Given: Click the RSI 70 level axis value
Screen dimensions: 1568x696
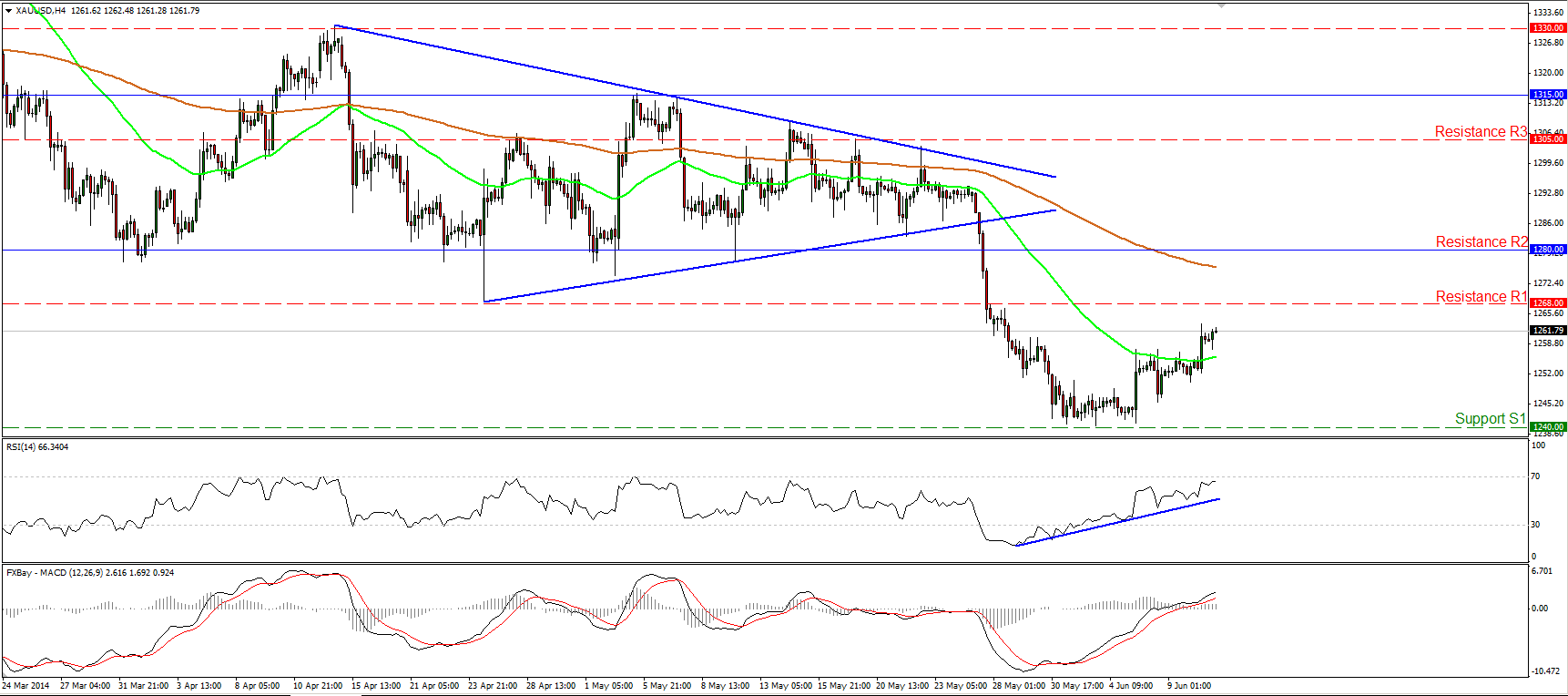Looking at the screenshot, I should pyautogui.click(x=1535, y=476).
